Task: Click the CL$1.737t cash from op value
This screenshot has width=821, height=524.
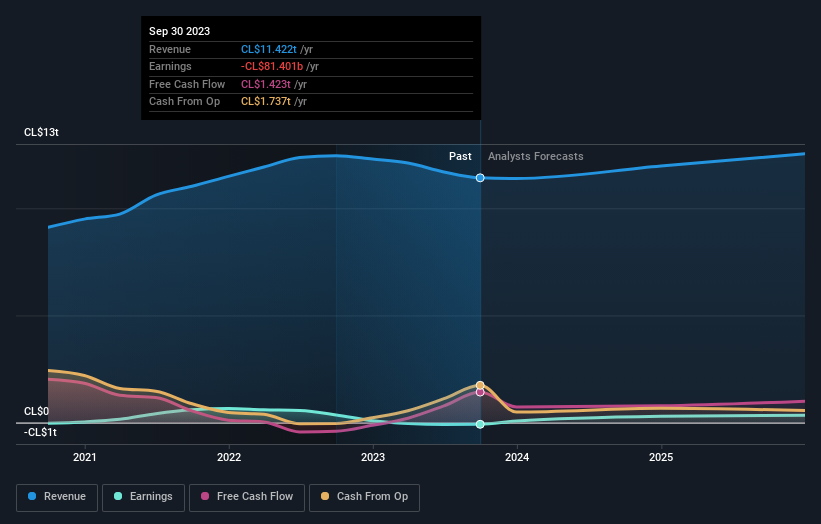Action: point(265,102)
